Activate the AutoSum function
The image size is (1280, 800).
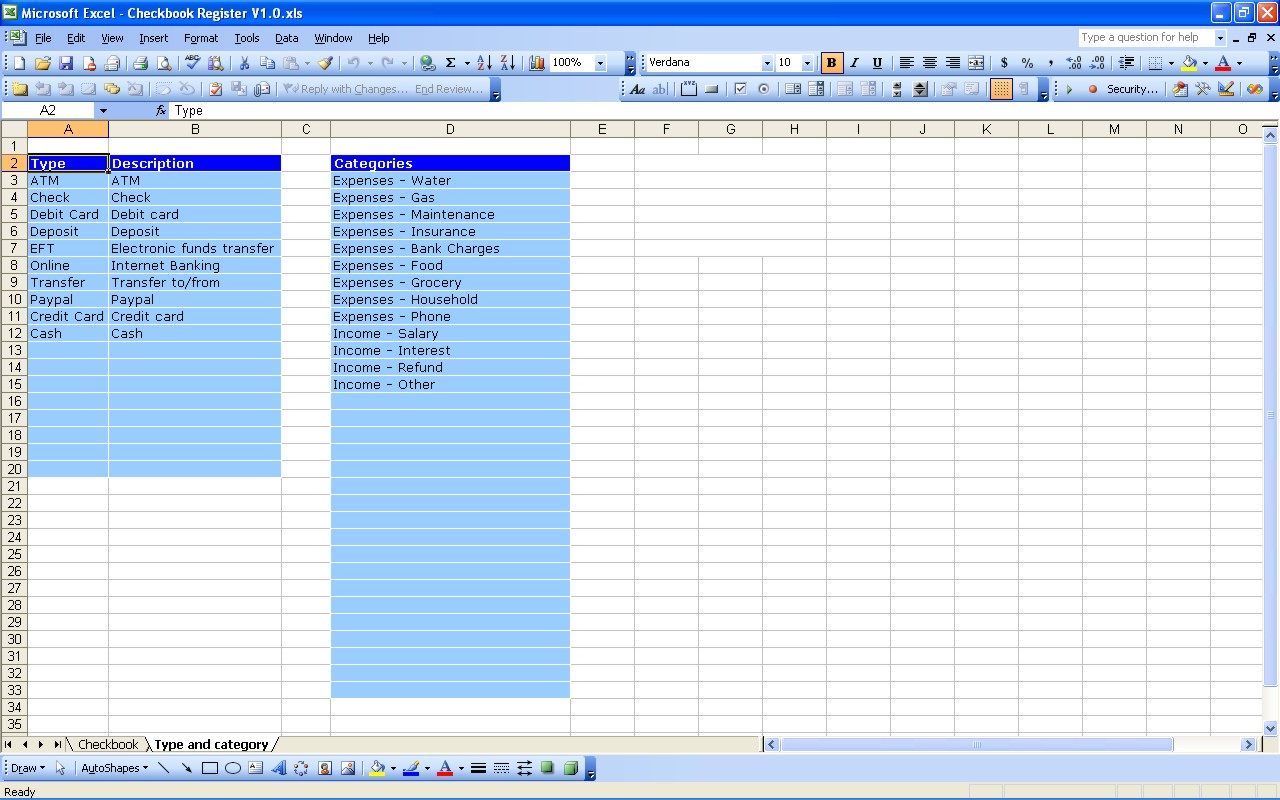click(452, 62)
